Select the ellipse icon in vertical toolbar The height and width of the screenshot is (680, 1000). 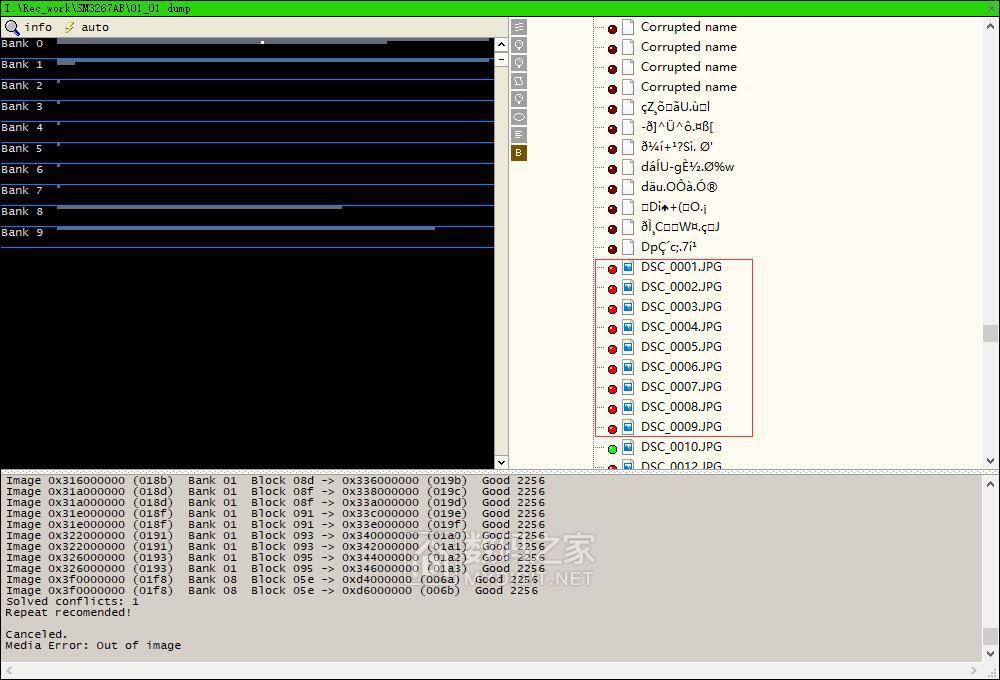coord(519,117)
